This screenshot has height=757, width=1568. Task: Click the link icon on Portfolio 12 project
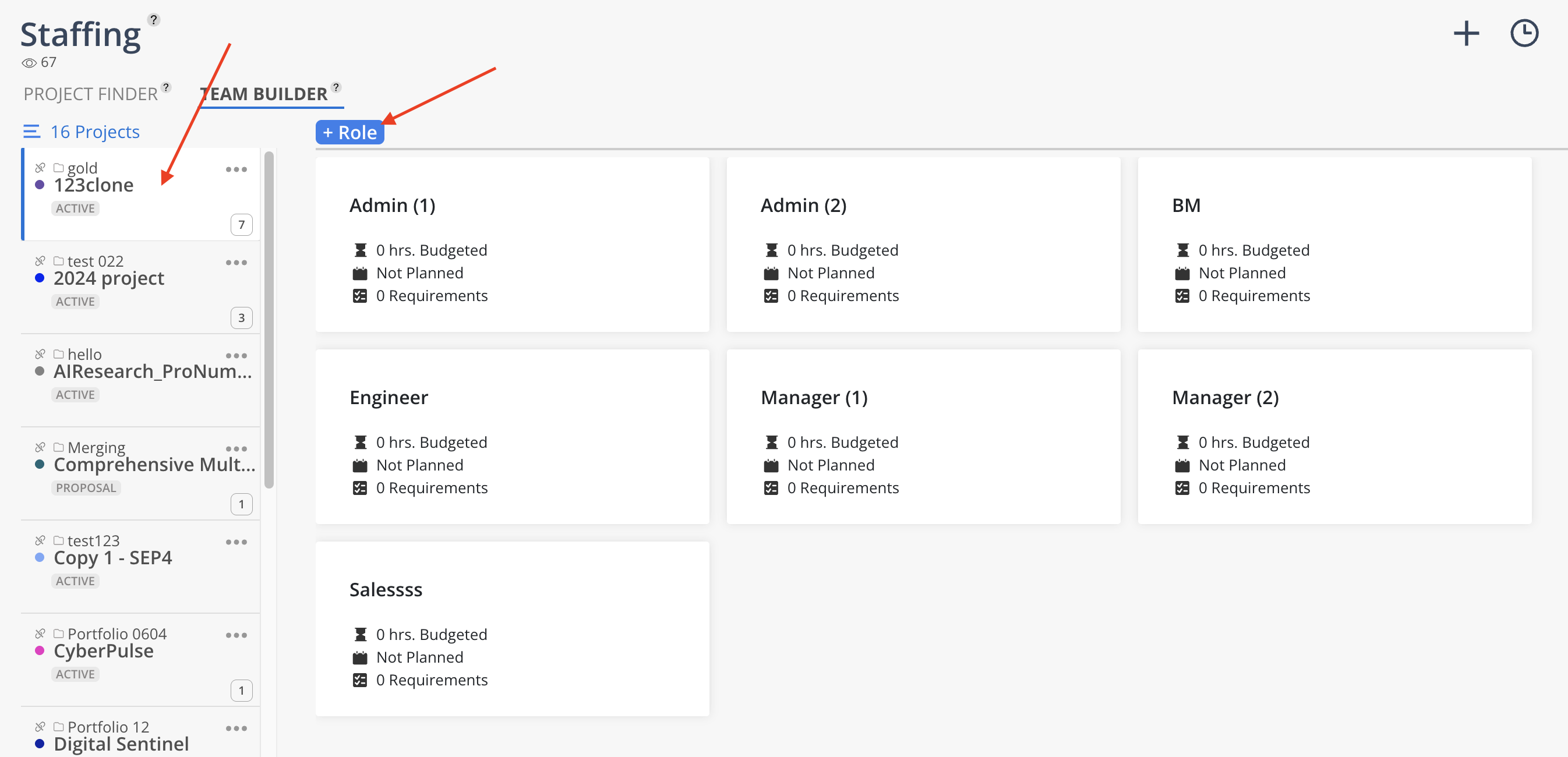tap(40, 726)
